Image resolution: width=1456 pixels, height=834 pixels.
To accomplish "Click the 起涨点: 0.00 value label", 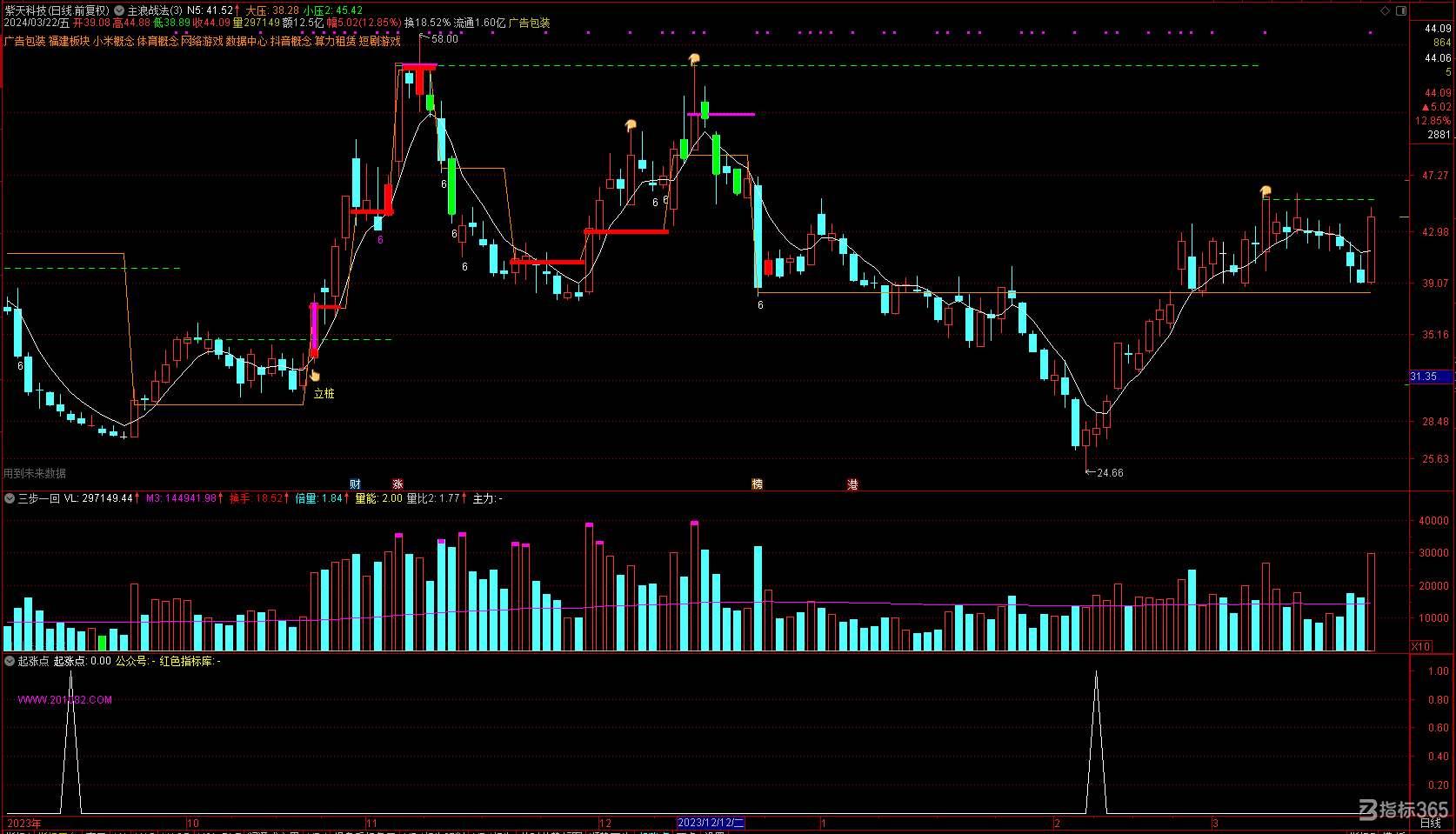I will pyautogui.click(x=82, y=661).
